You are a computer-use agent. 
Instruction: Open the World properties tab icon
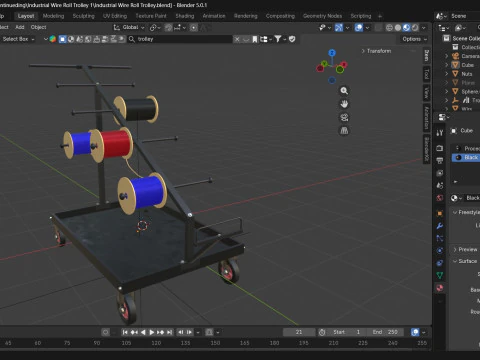[440, 198]
